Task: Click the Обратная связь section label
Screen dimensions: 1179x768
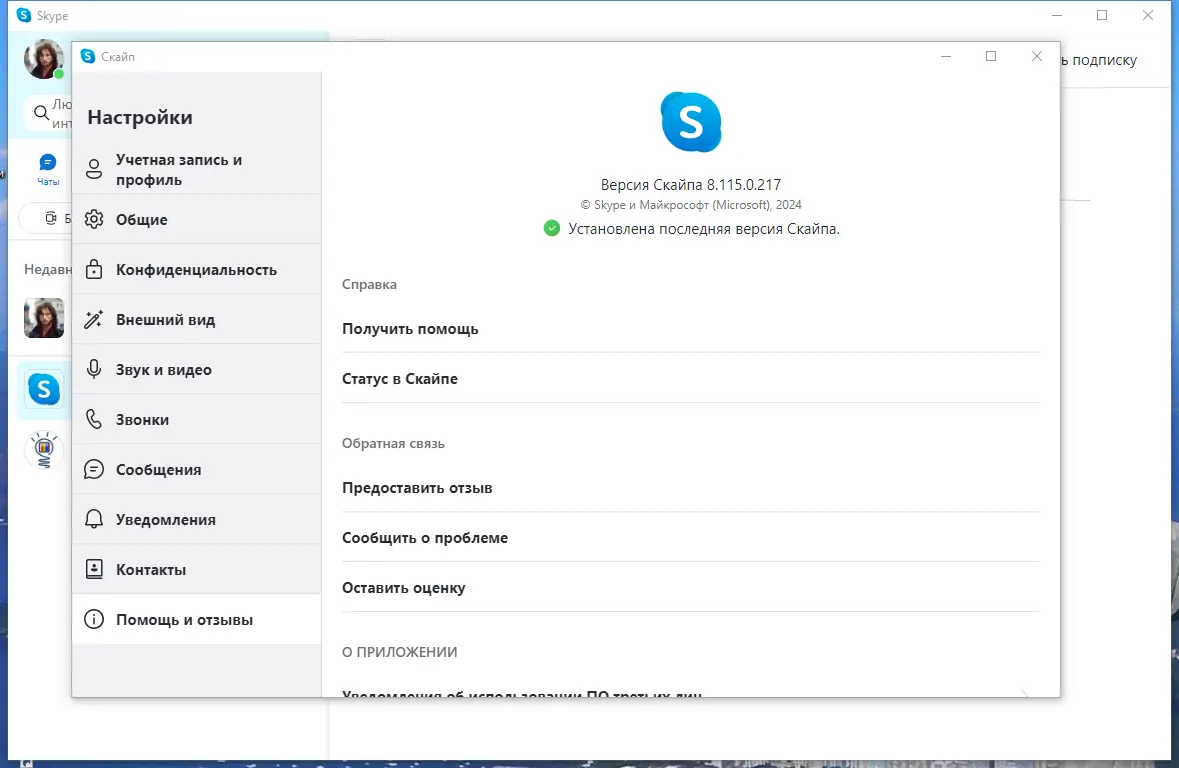Action: pos(393,443)
